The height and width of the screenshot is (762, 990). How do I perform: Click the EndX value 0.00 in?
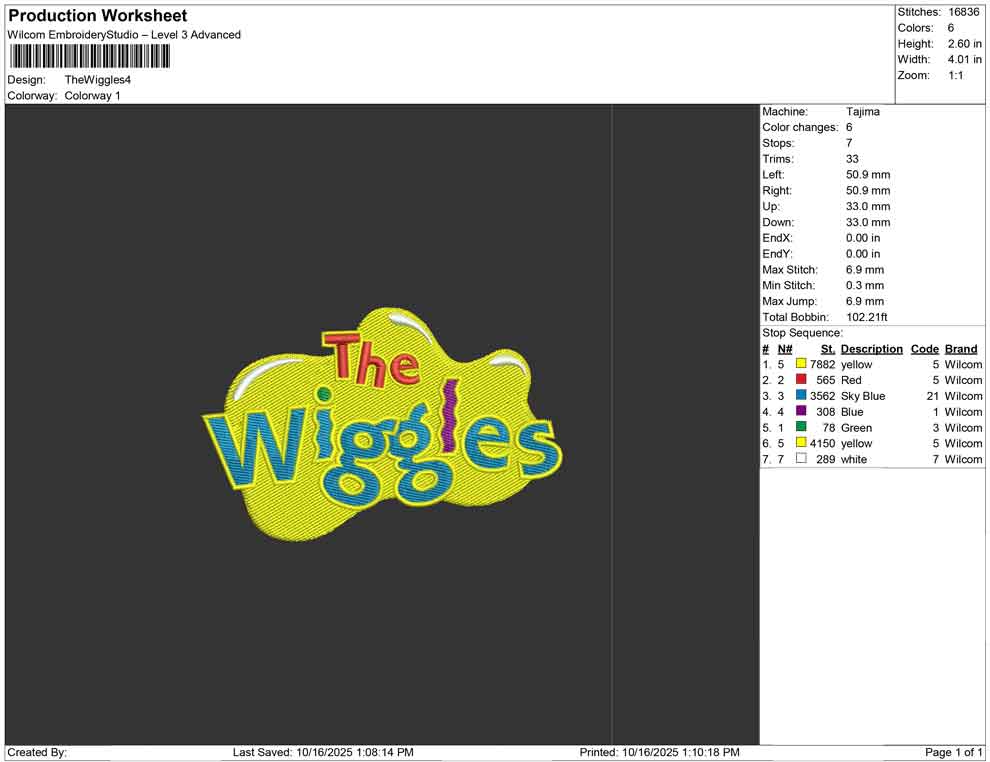863,238
